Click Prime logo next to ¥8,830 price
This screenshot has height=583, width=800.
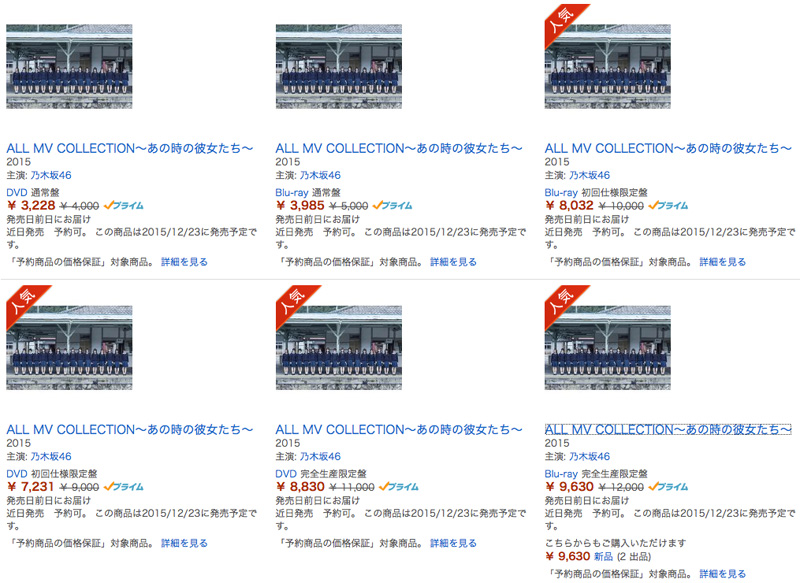click(399, 487)
